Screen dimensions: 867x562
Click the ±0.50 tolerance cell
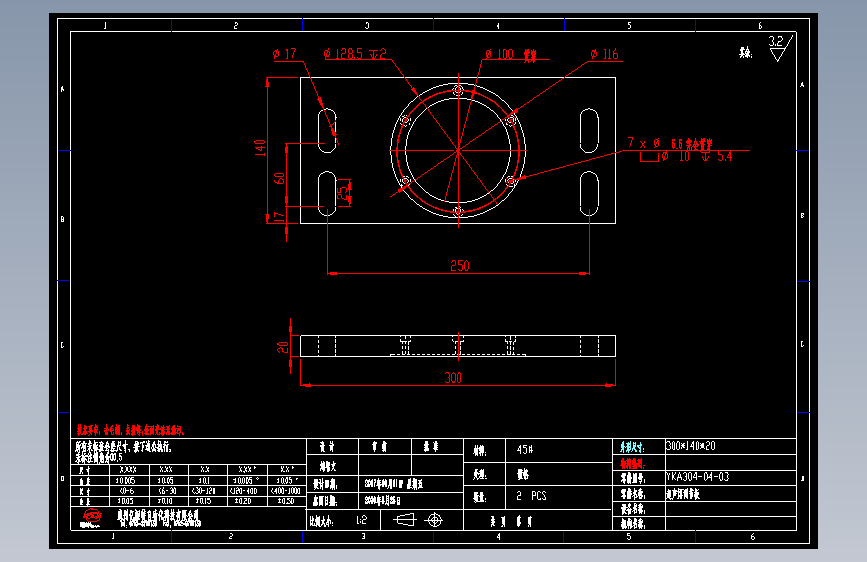click(x=286, y=501)
